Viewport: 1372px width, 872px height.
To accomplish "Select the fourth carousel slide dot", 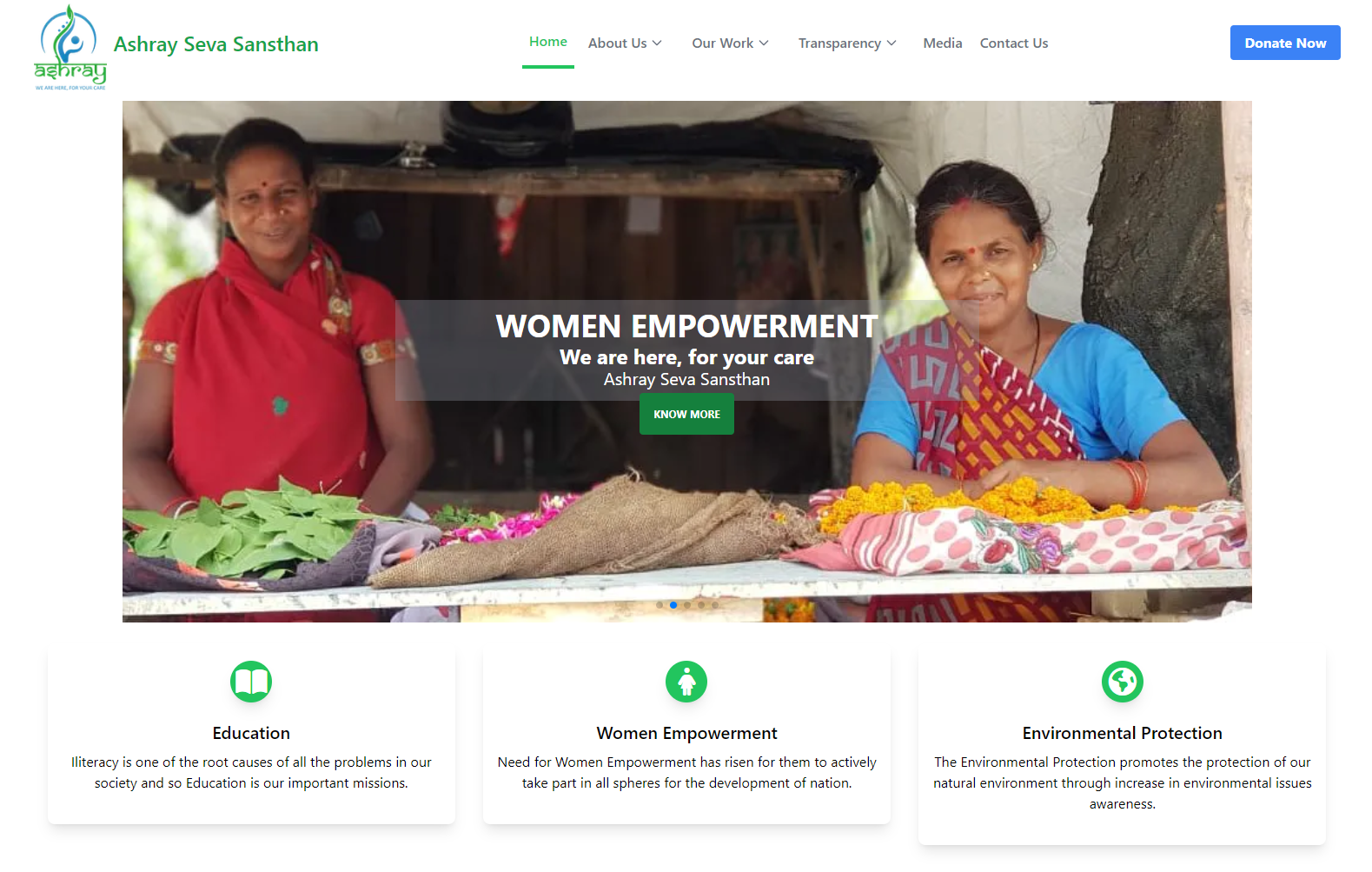I will [701, 605].
